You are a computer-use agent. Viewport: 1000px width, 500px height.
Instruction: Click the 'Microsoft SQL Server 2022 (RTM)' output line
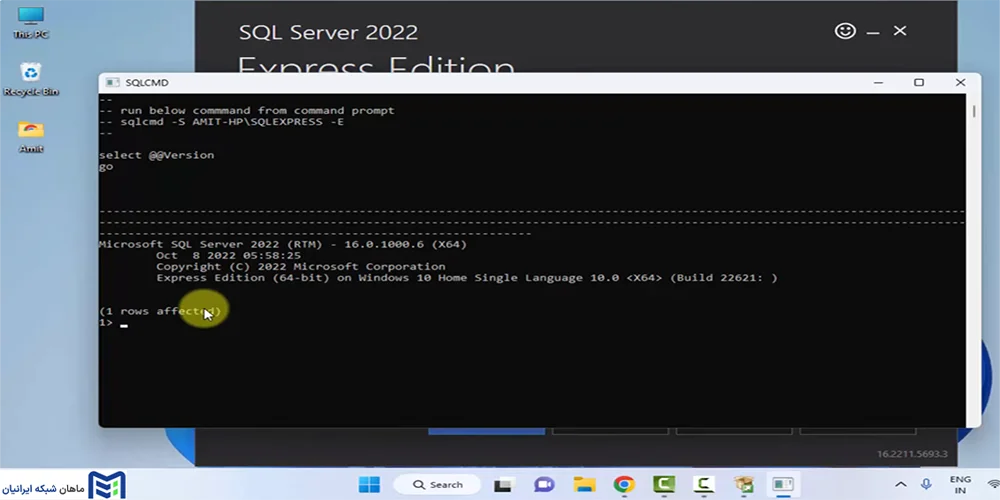(x=283, y=244)
